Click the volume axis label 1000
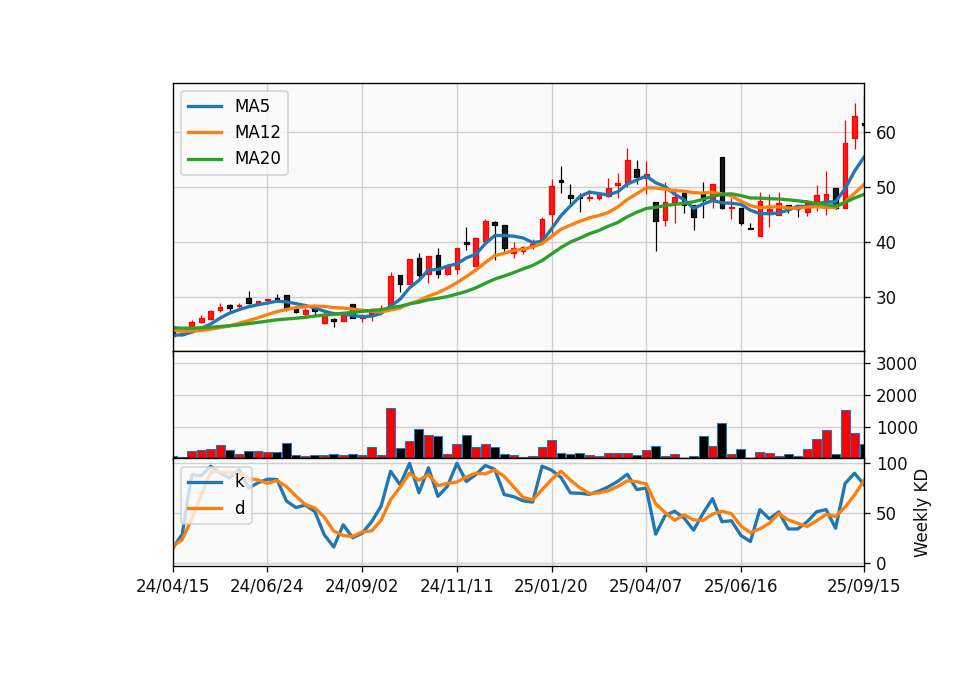The width and height of the screenshot is (960, 690). click(896, 428)
